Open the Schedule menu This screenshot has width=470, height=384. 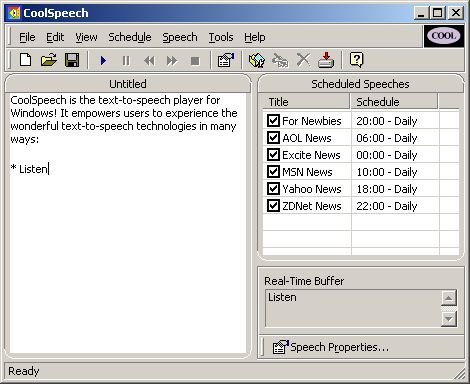click(130, 37)
